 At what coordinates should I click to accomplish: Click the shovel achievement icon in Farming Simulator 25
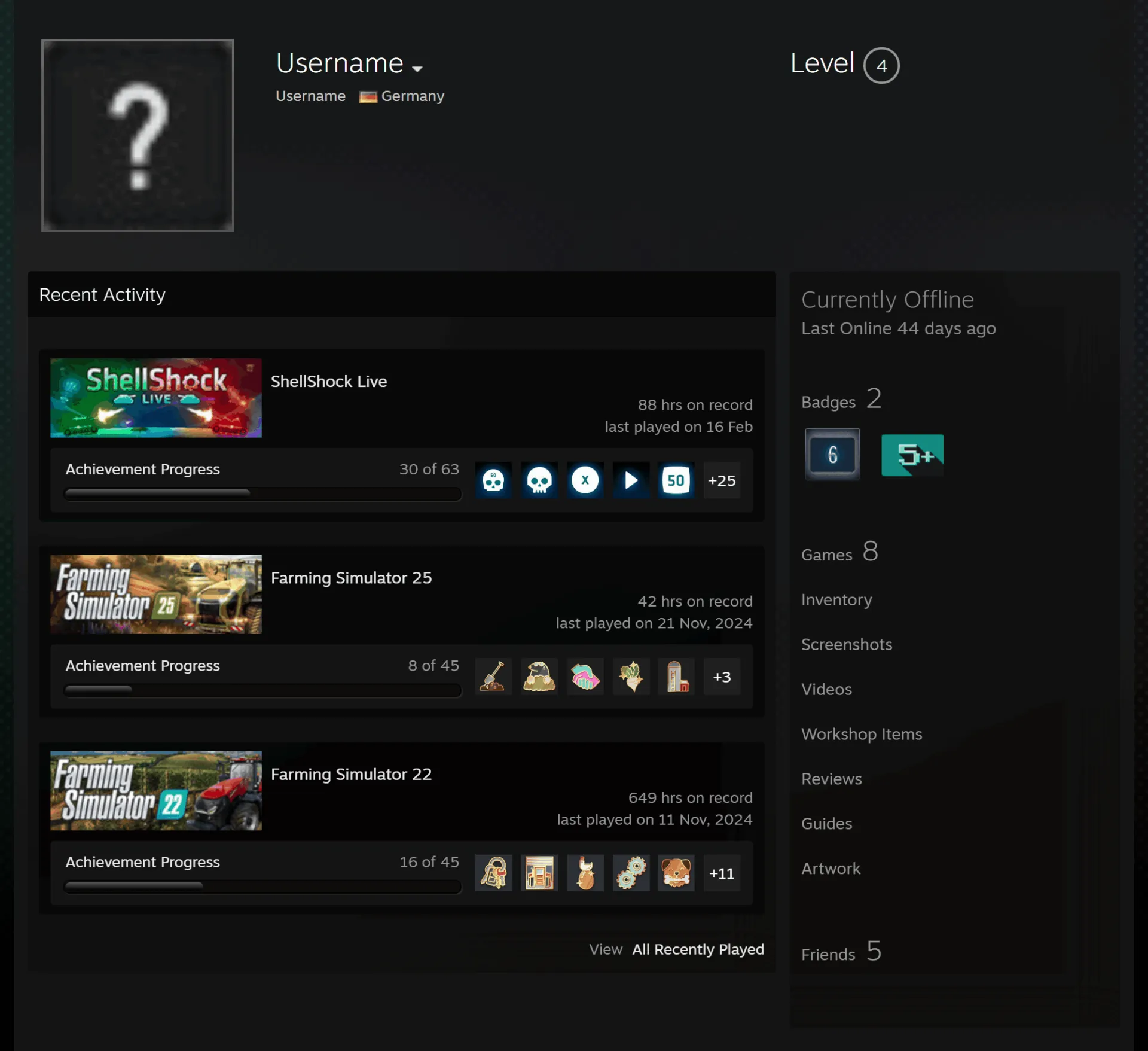tap(493, 677)
